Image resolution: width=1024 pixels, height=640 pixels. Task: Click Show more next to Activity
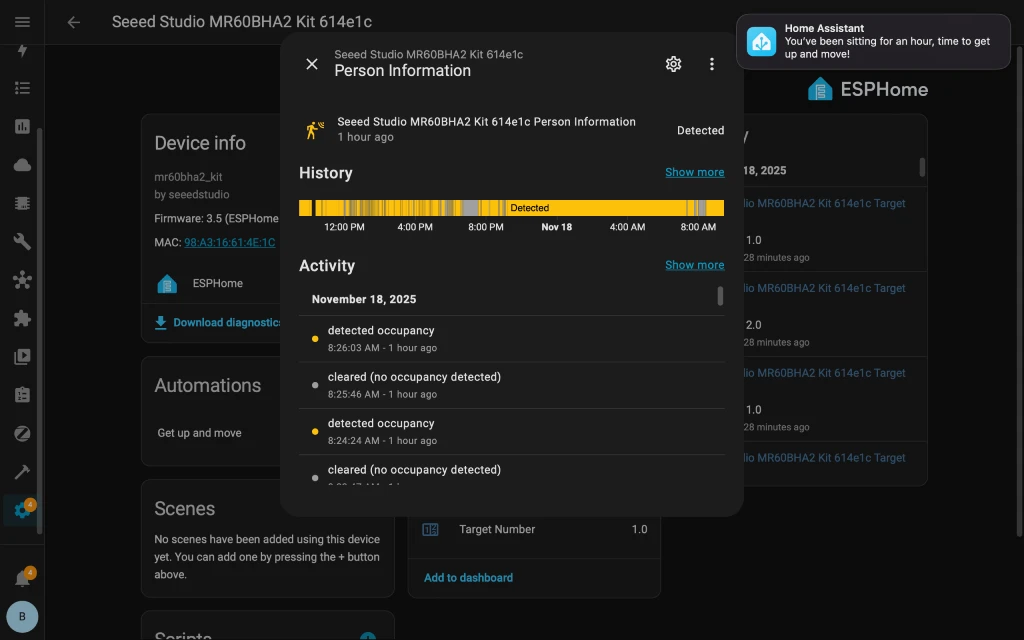tap(694, 265)
